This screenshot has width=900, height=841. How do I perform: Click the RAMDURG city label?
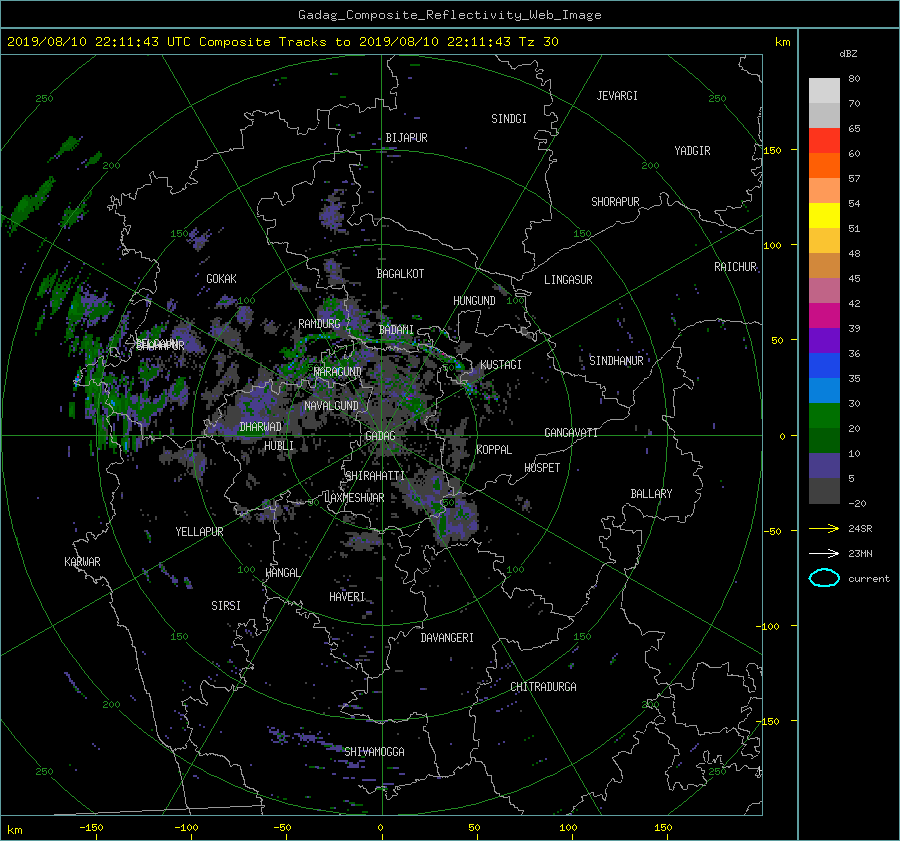[x=319, y=324]
